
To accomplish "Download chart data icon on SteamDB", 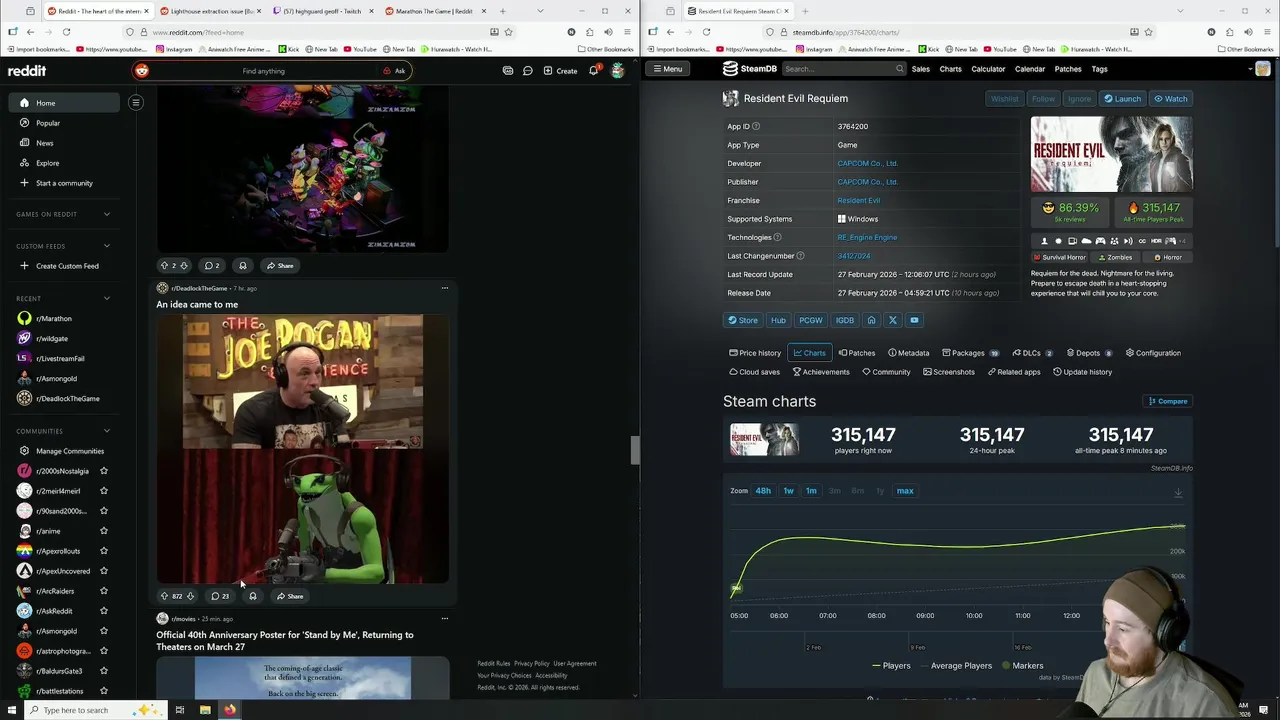I will tap(1178, 492).
